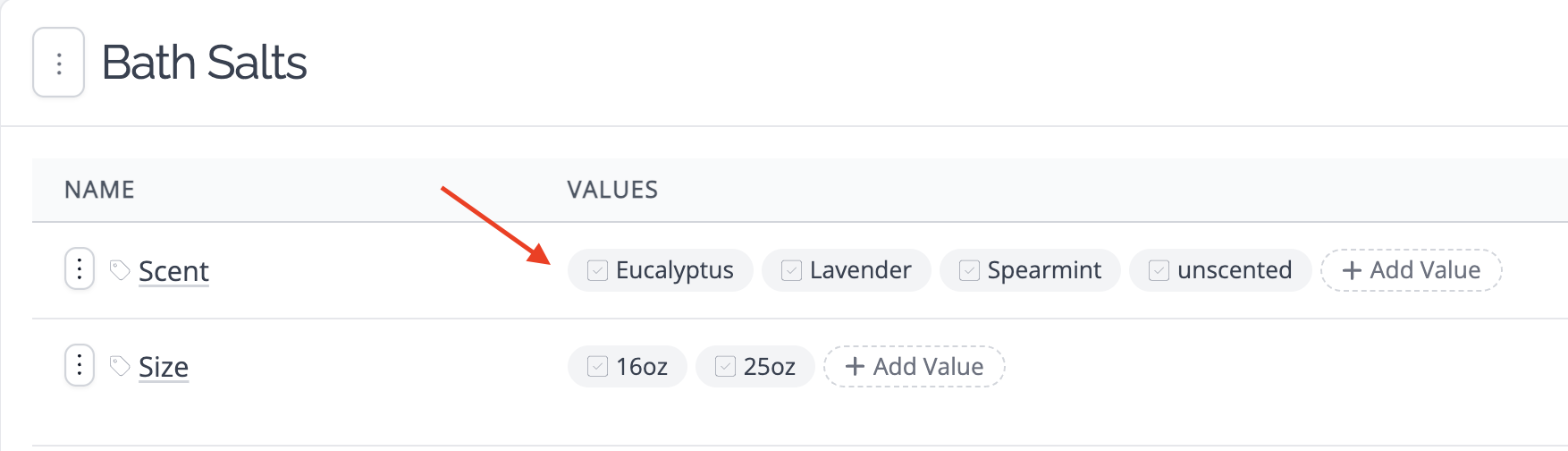This screenshot has height=451, width=1568.
Task: Select the 25oz value chip label
Action: (x=770, y=367)
